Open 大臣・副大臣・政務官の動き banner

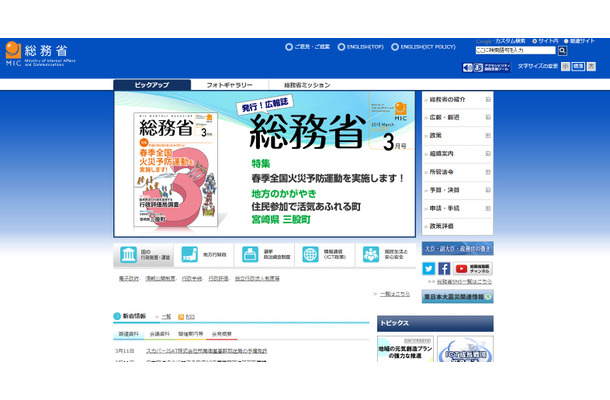point(458,249)
